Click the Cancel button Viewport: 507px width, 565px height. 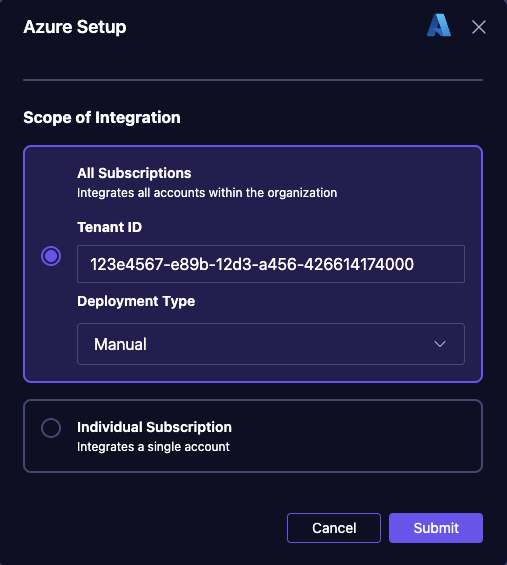pyautogui.click(x=334, y=528)
